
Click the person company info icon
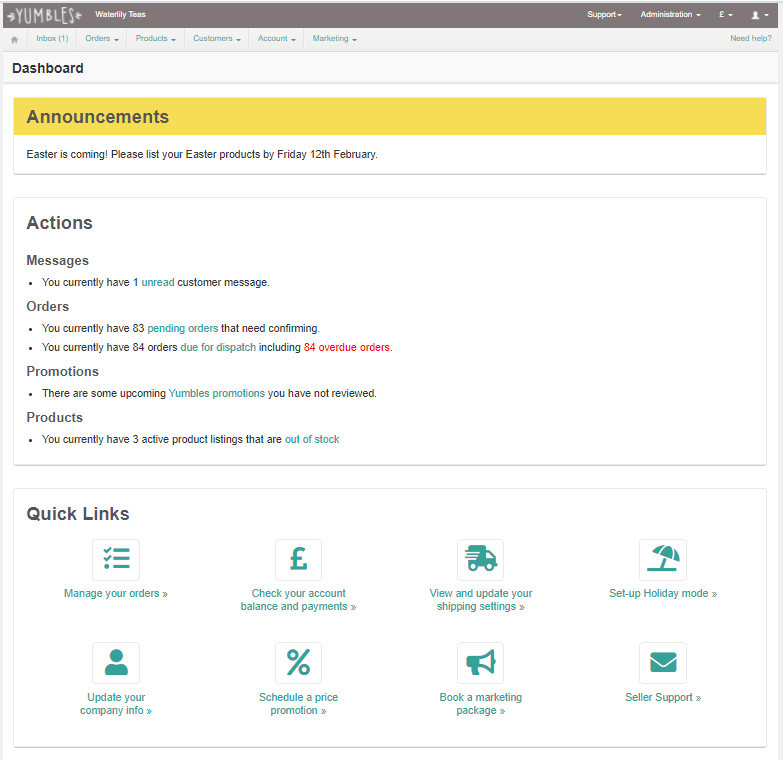tap(116, 663)
